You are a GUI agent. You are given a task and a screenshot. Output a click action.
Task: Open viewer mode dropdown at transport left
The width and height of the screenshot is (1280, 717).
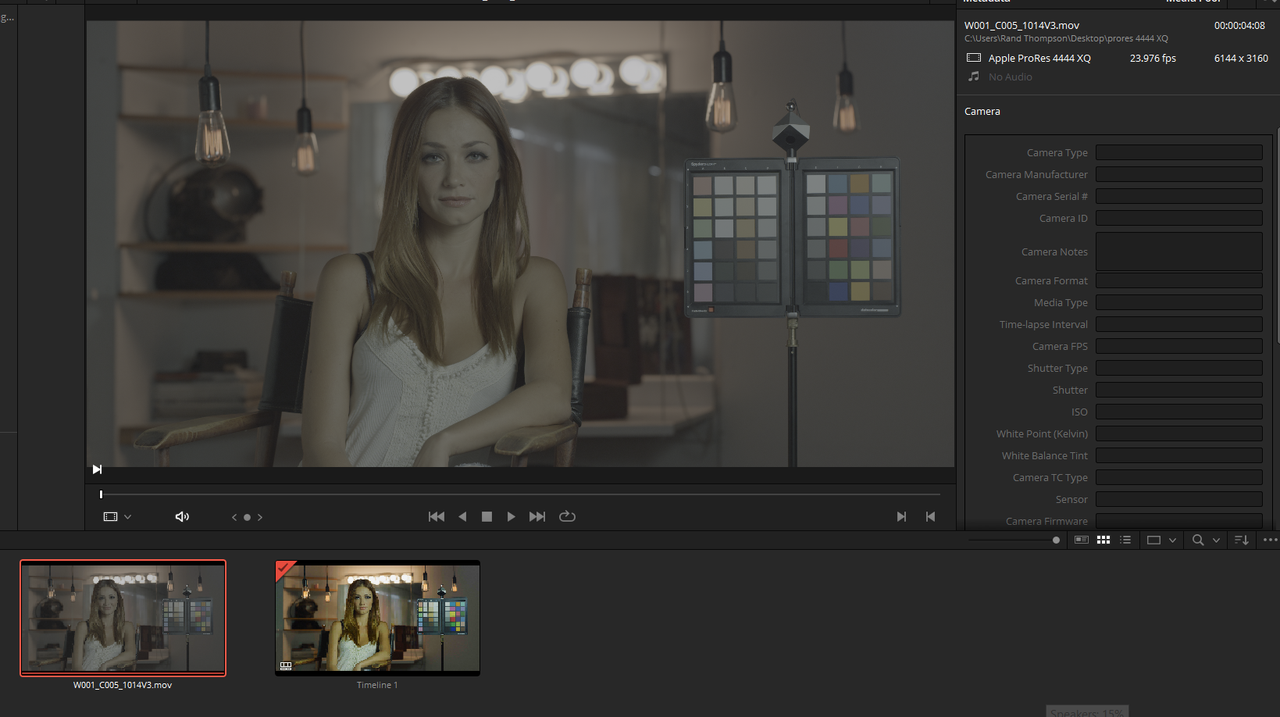pyautogui.click(x=117, y=516)
